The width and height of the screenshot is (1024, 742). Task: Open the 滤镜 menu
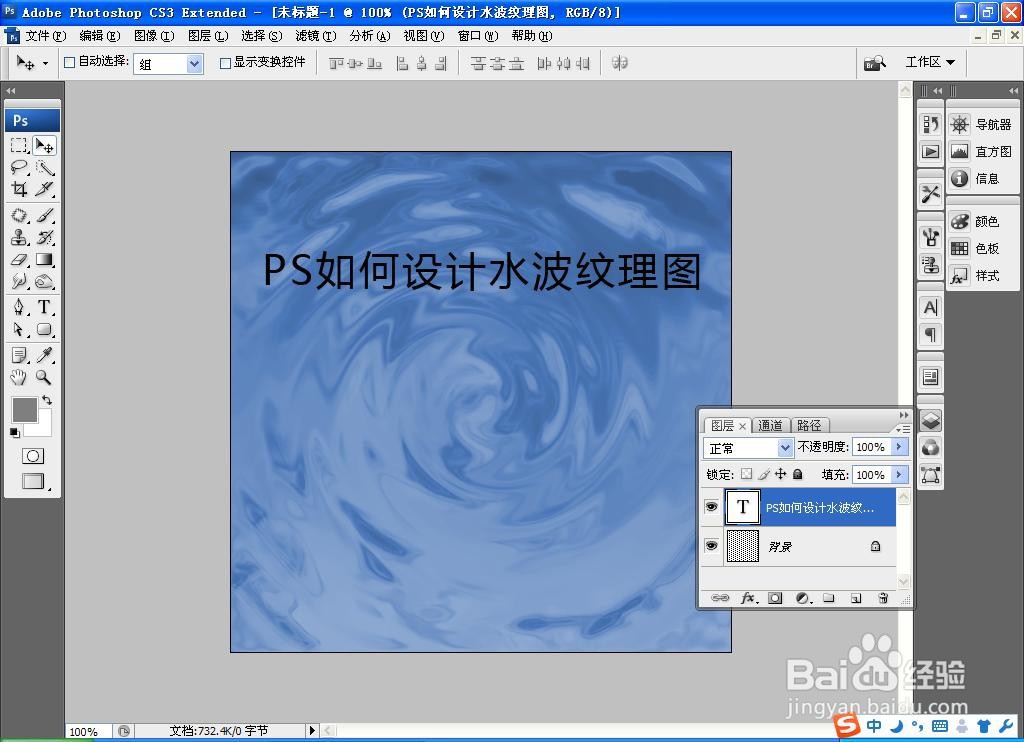[313, 35]
